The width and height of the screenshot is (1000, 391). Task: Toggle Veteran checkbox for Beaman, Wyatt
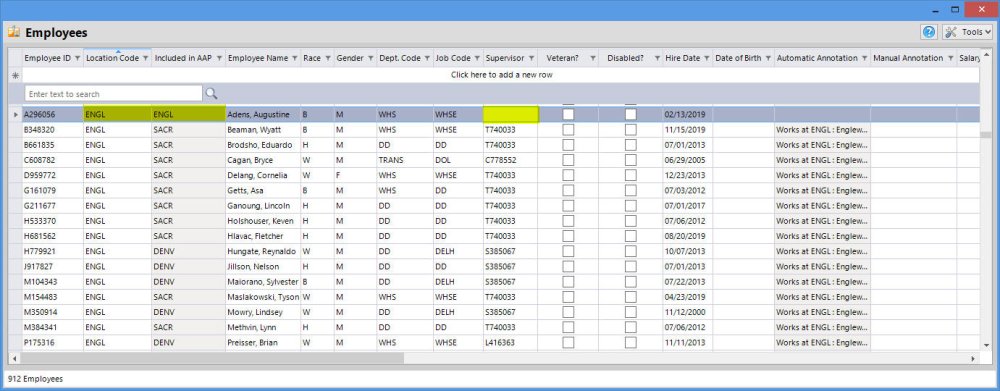[568, 129]
